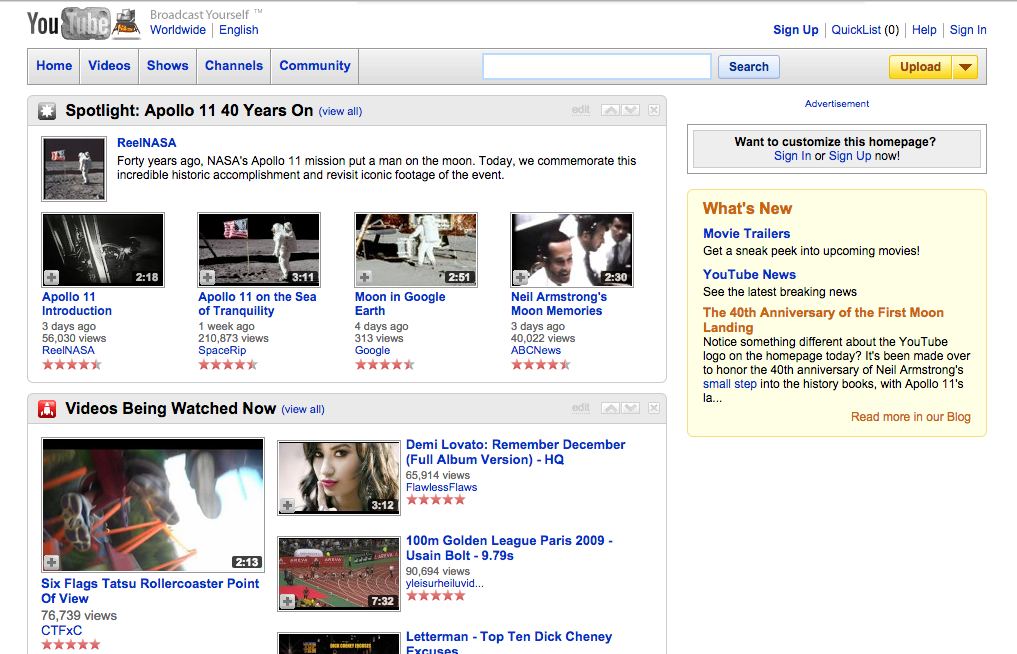Add Moon in Google Earth to QuickList
The height and width of the screenshot is (654, 1017).
tap(365, 278)
